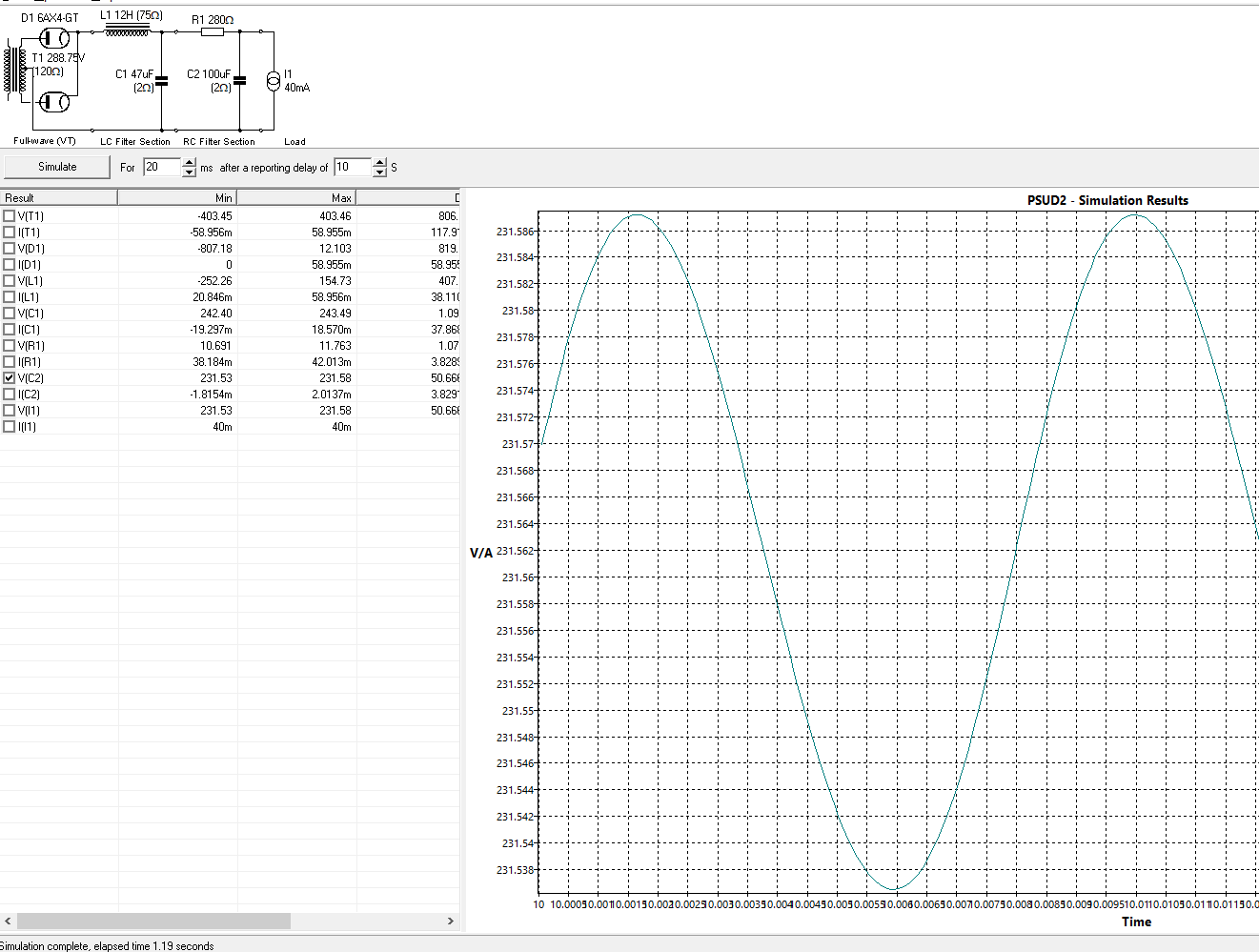Select the V(T1) Min value -403.45
Viewport: 1259px width, 952px height.
pyautogui.click(x=214, y=216)
